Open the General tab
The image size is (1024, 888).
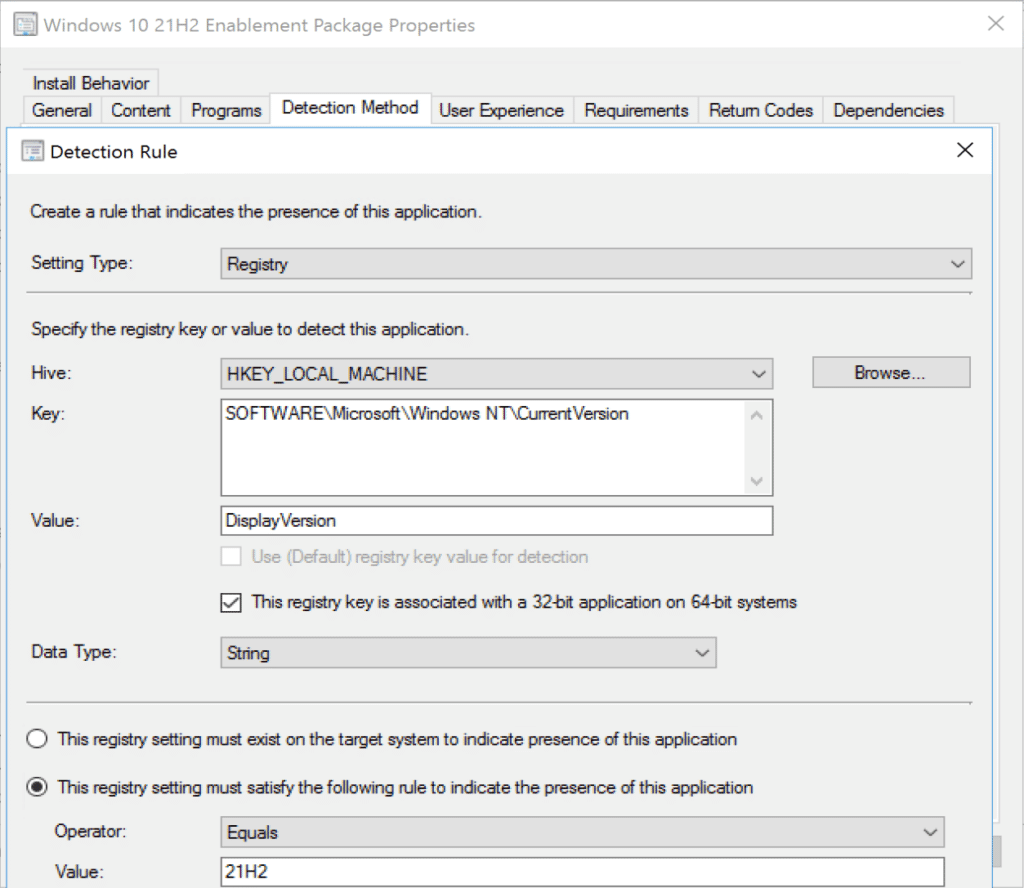(62, 110)
